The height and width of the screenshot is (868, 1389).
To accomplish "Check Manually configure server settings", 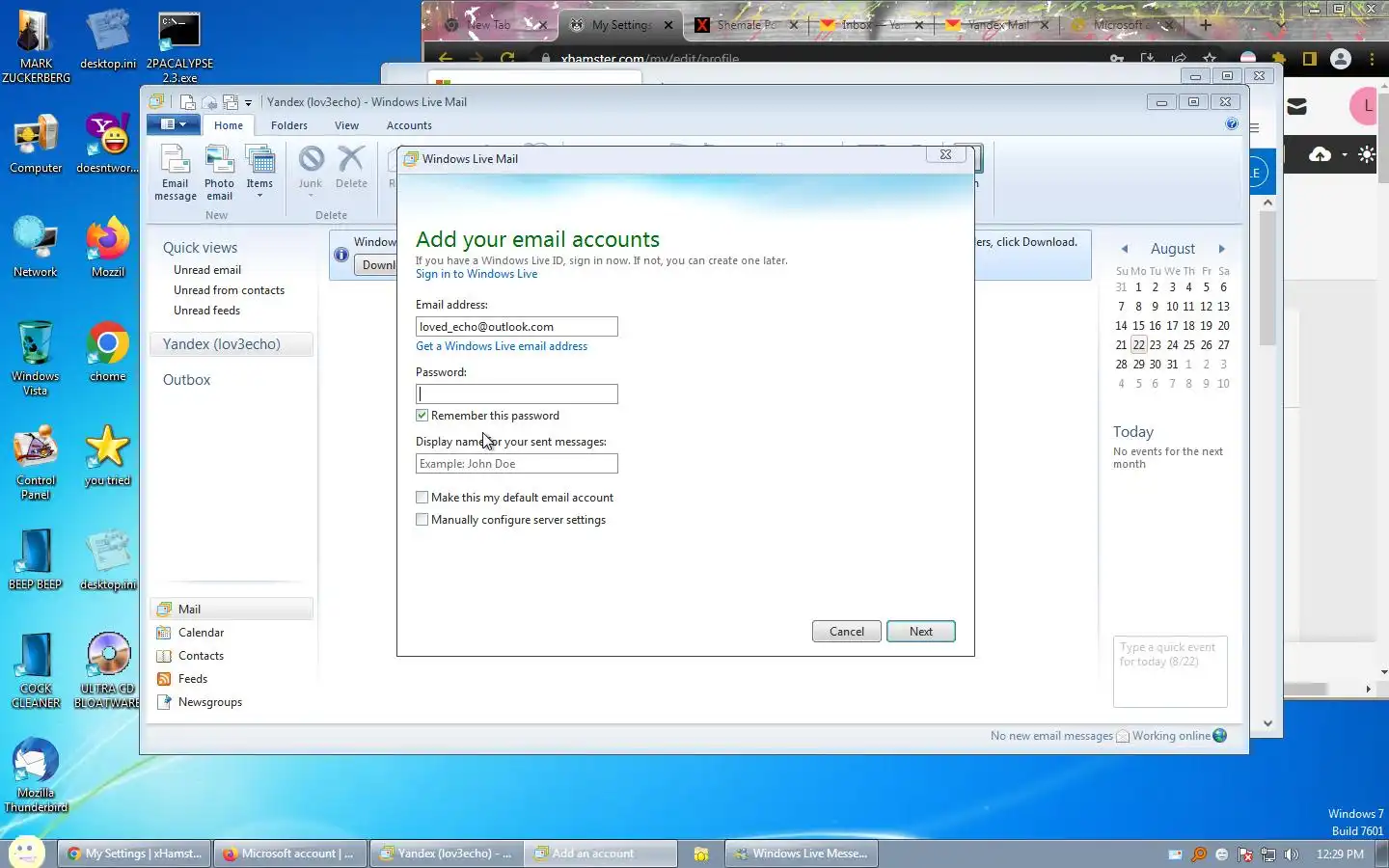I will (422, 520).
